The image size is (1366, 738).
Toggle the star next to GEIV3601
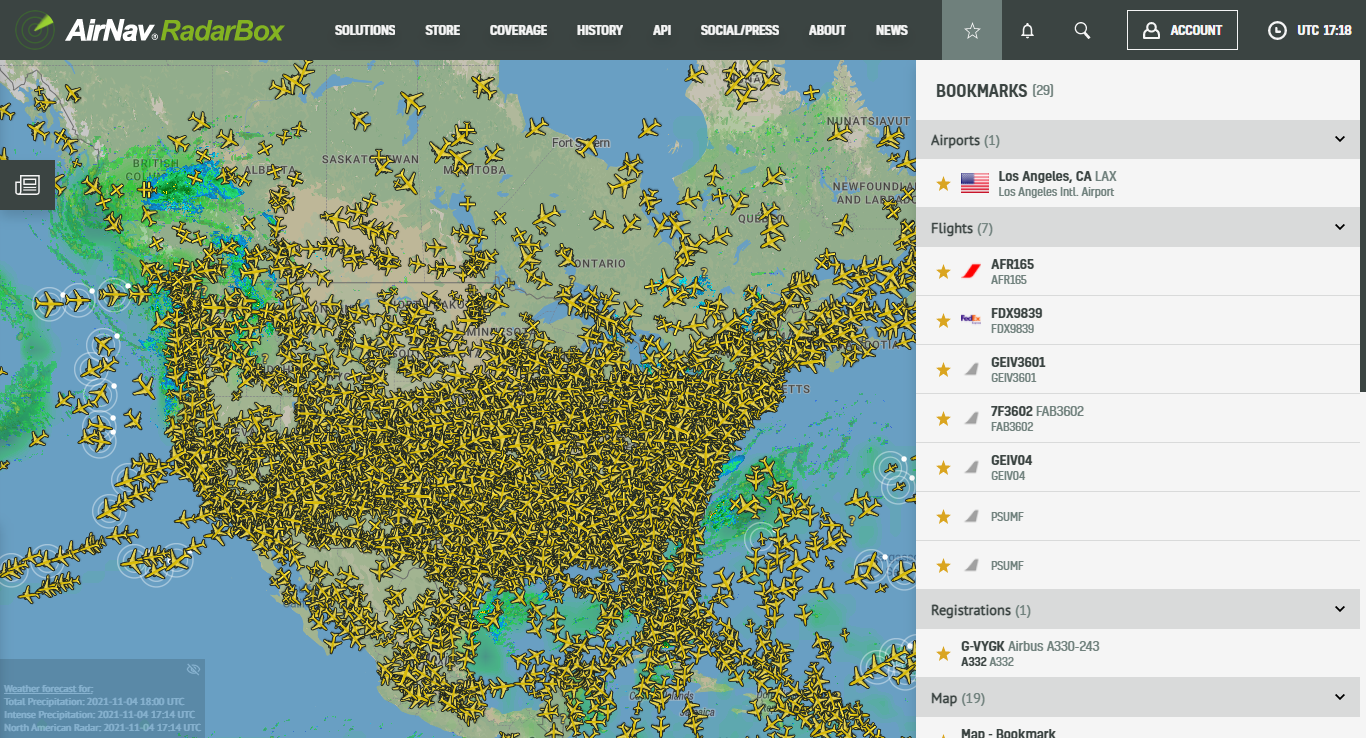point(943,369)
